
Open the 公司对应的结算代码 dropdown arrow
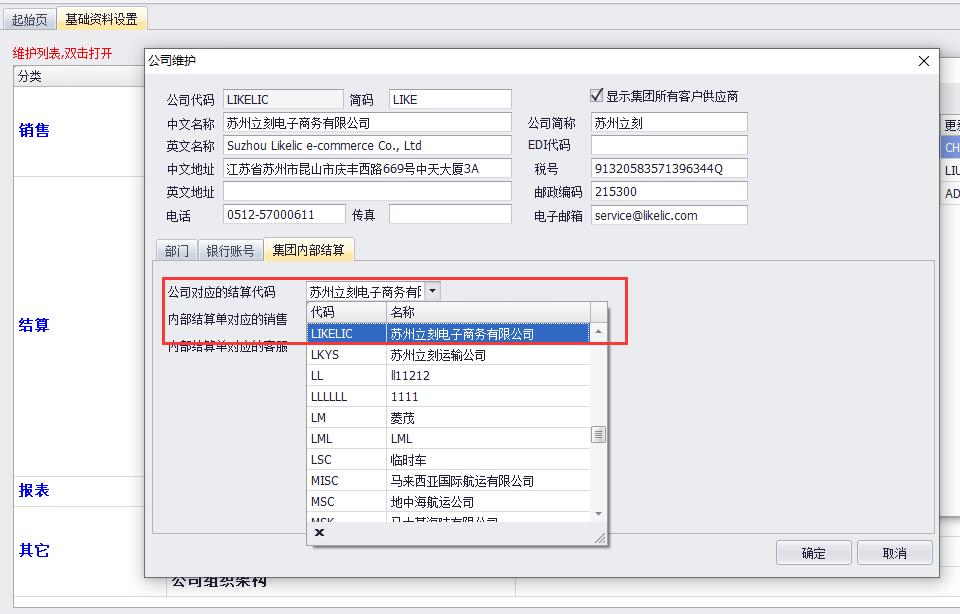point(432,292)
